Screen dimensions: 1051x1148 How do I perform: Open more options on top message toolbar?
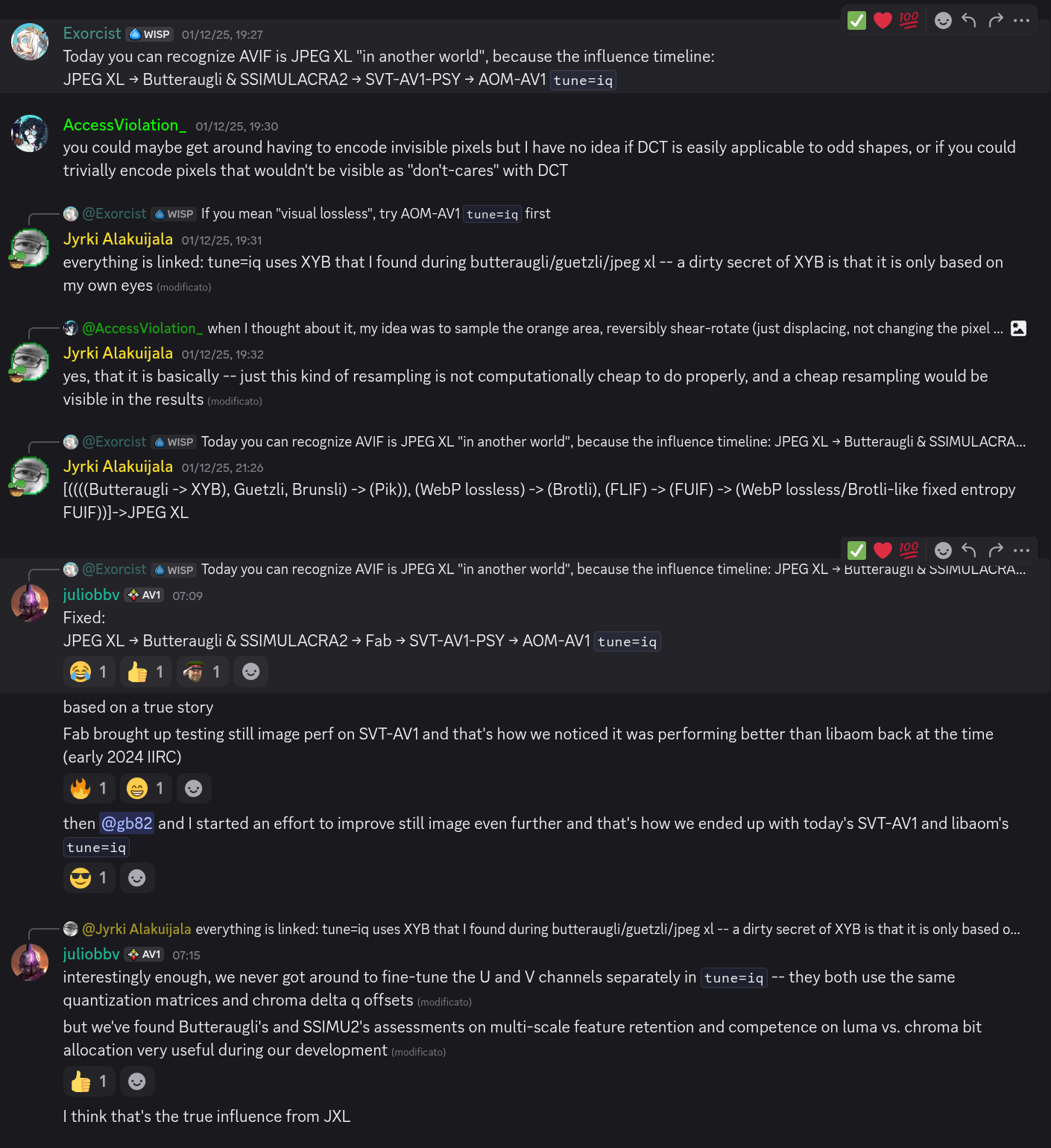pos(1022,20)
